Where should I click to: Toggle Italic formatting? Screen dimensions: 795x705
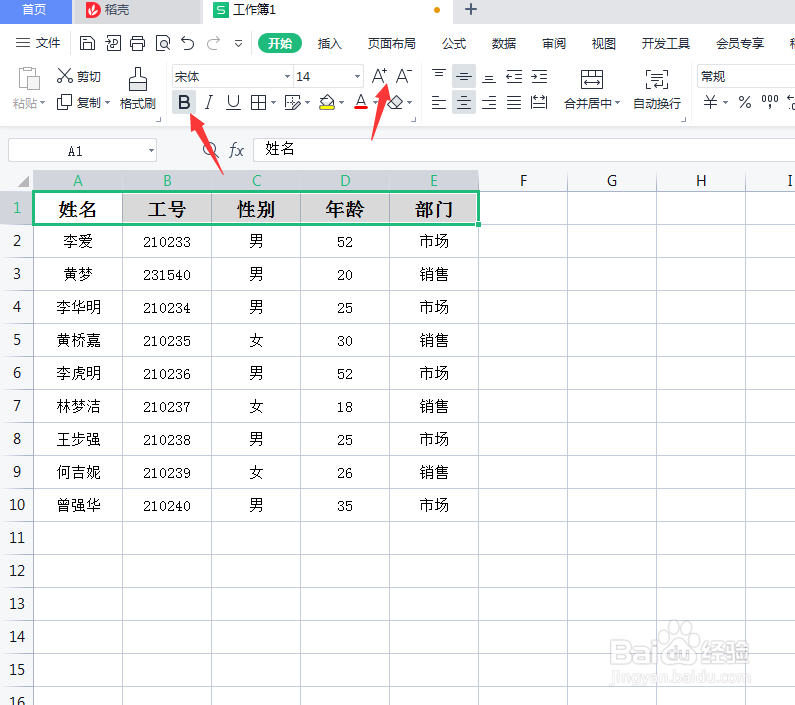pos(208,102)
